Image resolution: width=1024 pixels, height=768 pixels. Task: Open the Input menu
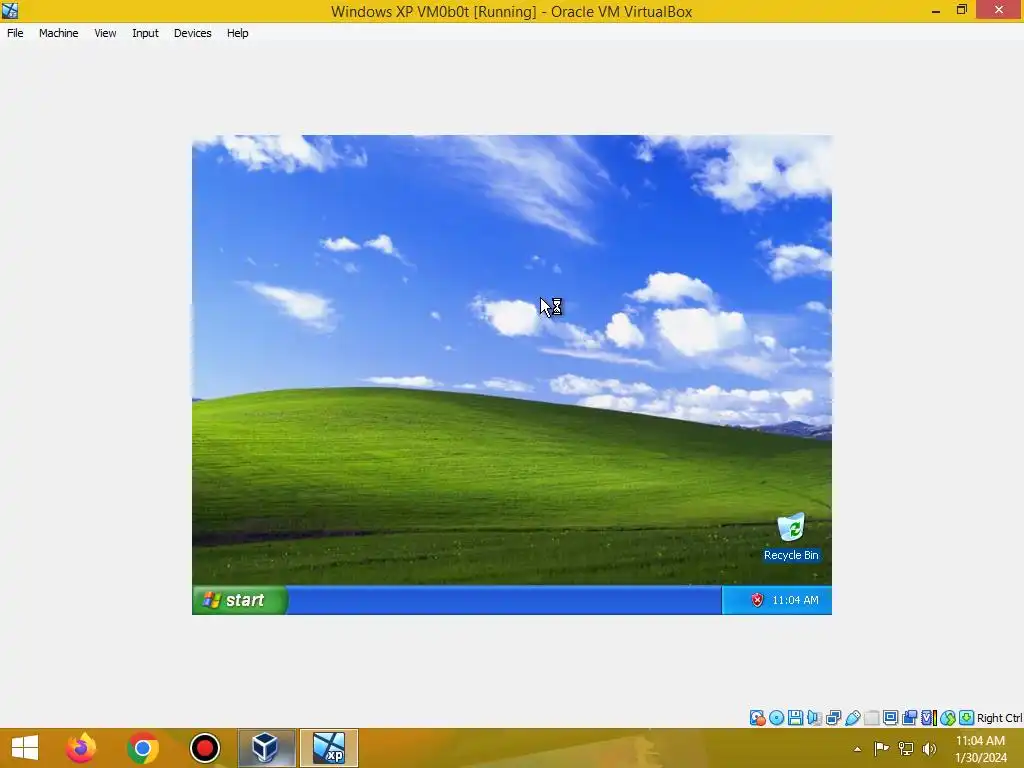(145, 33)
